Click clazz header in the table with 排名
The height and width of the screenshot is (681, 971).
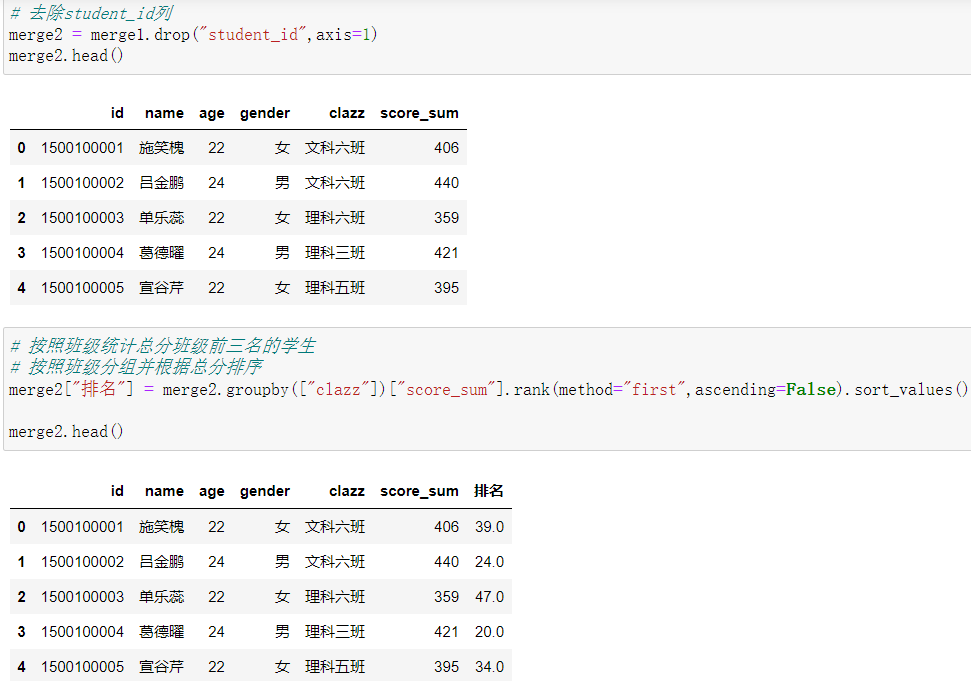(347, 492)
